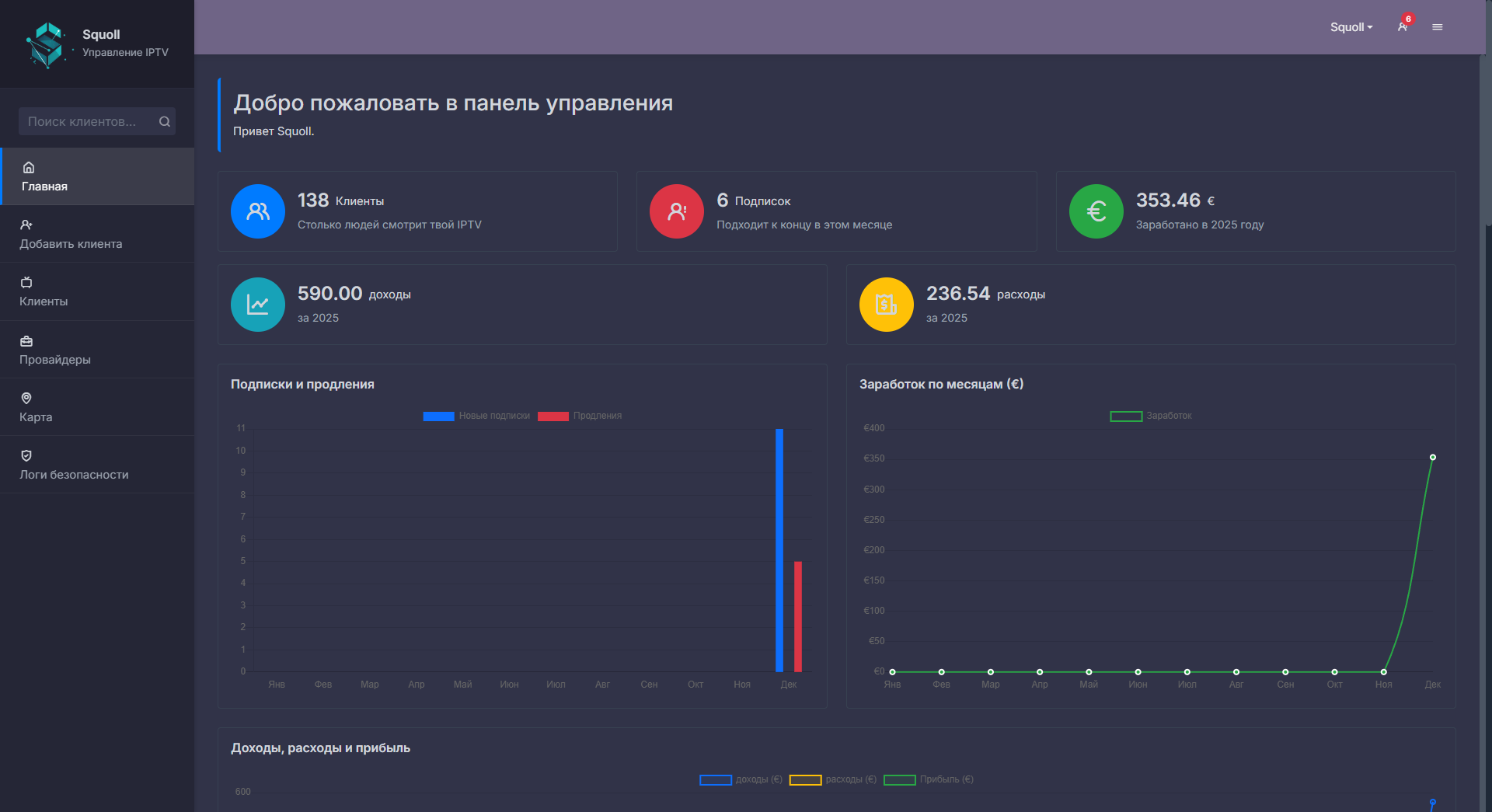Toggle 'Новые подписки' legend series
Image resolution: width=1492 pixels, height=812 pixels.
coord(477,416)
